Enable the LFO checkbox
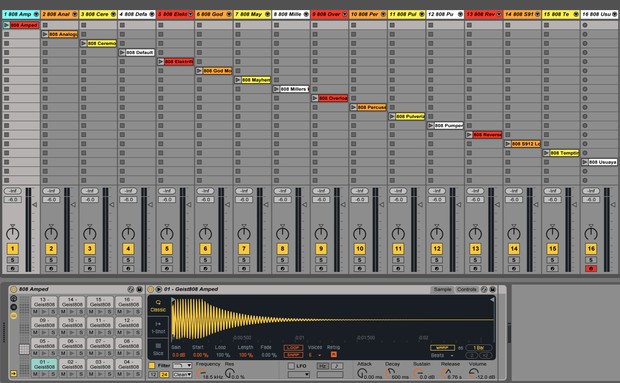 [291, 366]
